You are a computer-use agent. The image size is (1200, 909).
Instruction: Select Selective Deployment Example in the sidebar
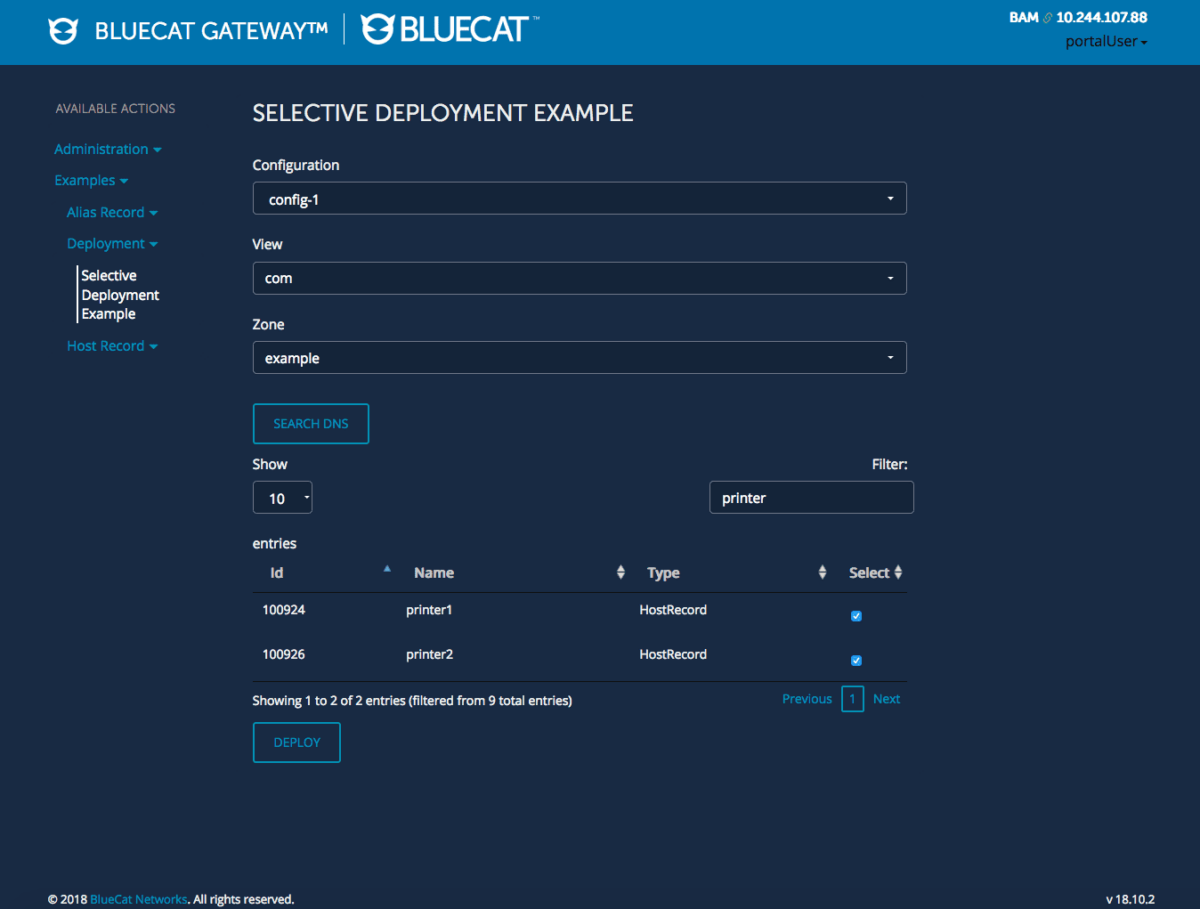120,294
